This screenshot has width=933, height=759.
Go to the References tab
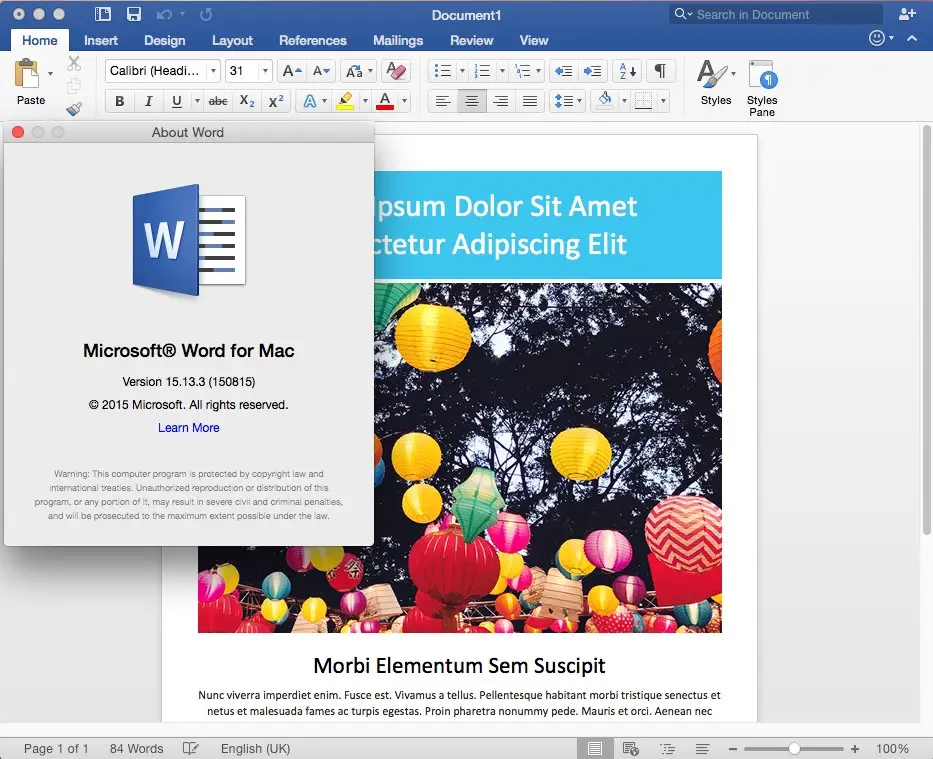point(313,40)
